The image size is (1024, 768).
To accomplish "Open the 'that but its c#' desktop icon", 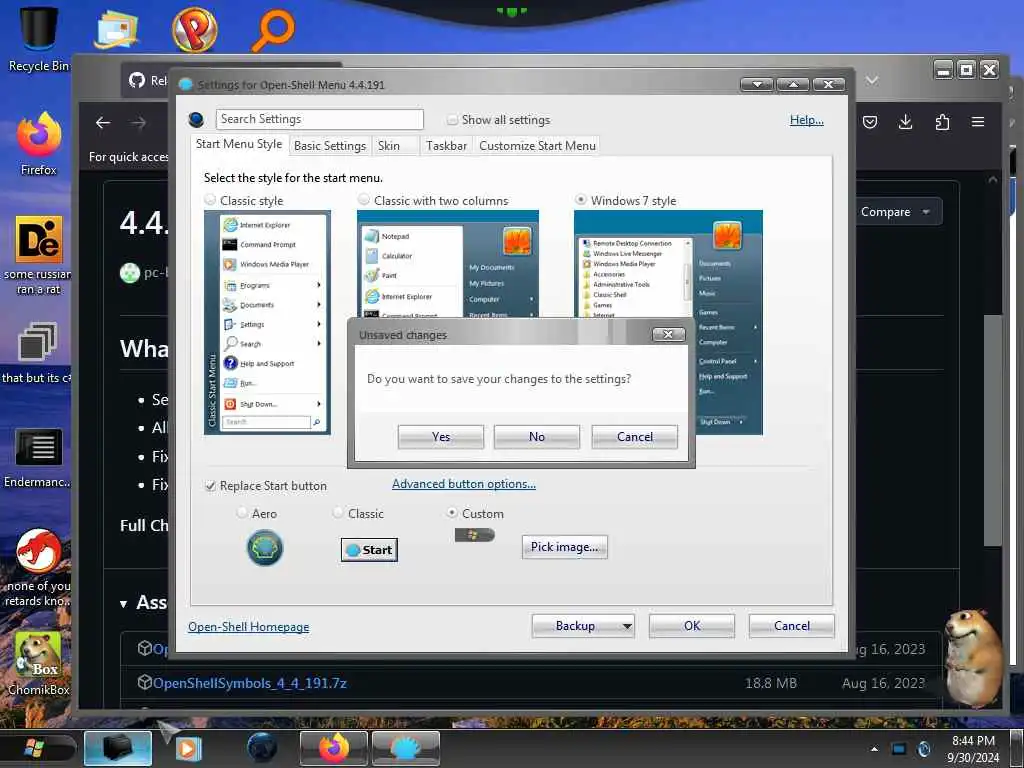I will click(37, 353).
